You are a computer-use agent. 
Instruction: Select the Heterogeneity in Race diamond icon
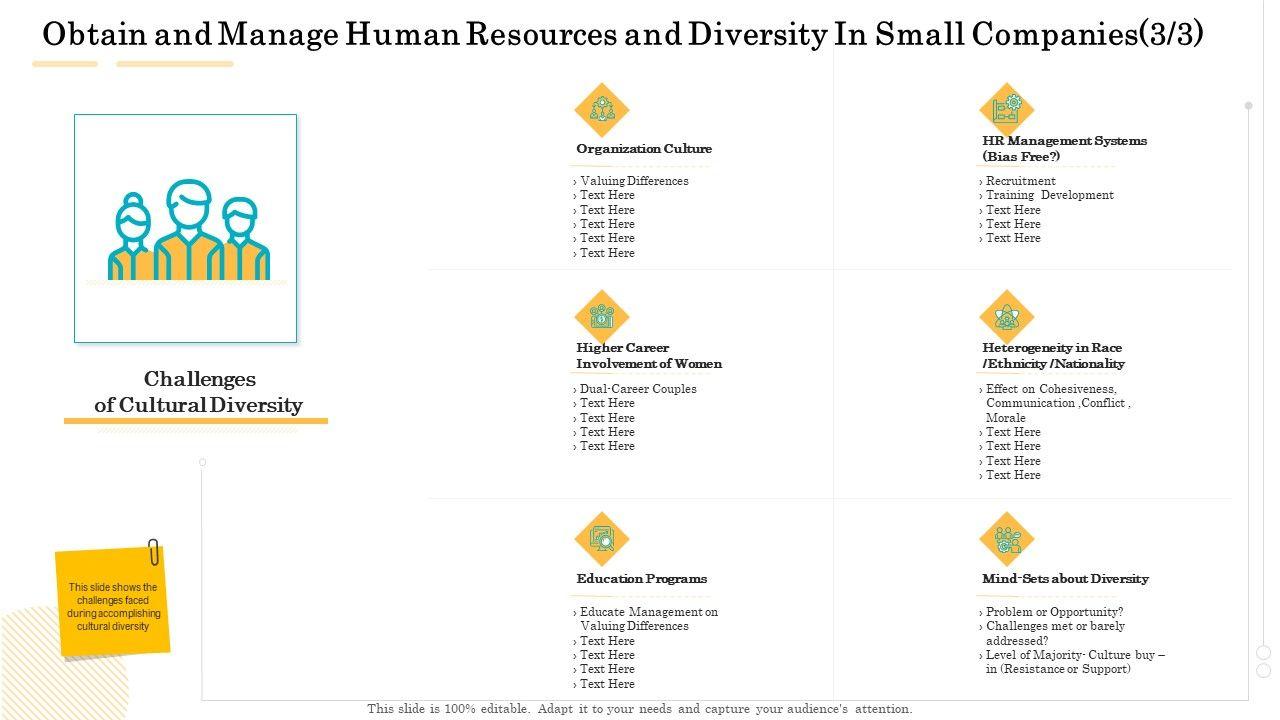pos(1006,317)
